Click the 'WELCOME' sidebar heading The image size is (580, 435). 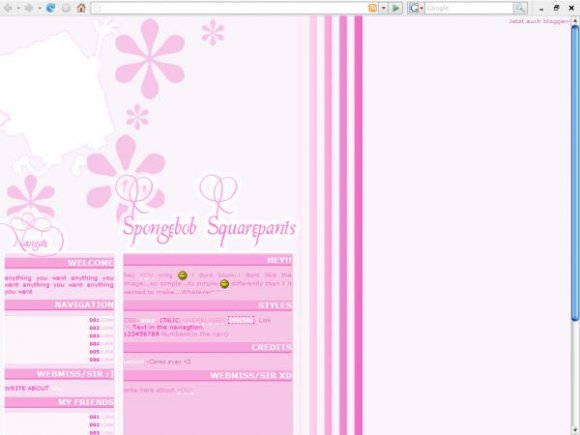pyautogui.click(x=91, y=263)
